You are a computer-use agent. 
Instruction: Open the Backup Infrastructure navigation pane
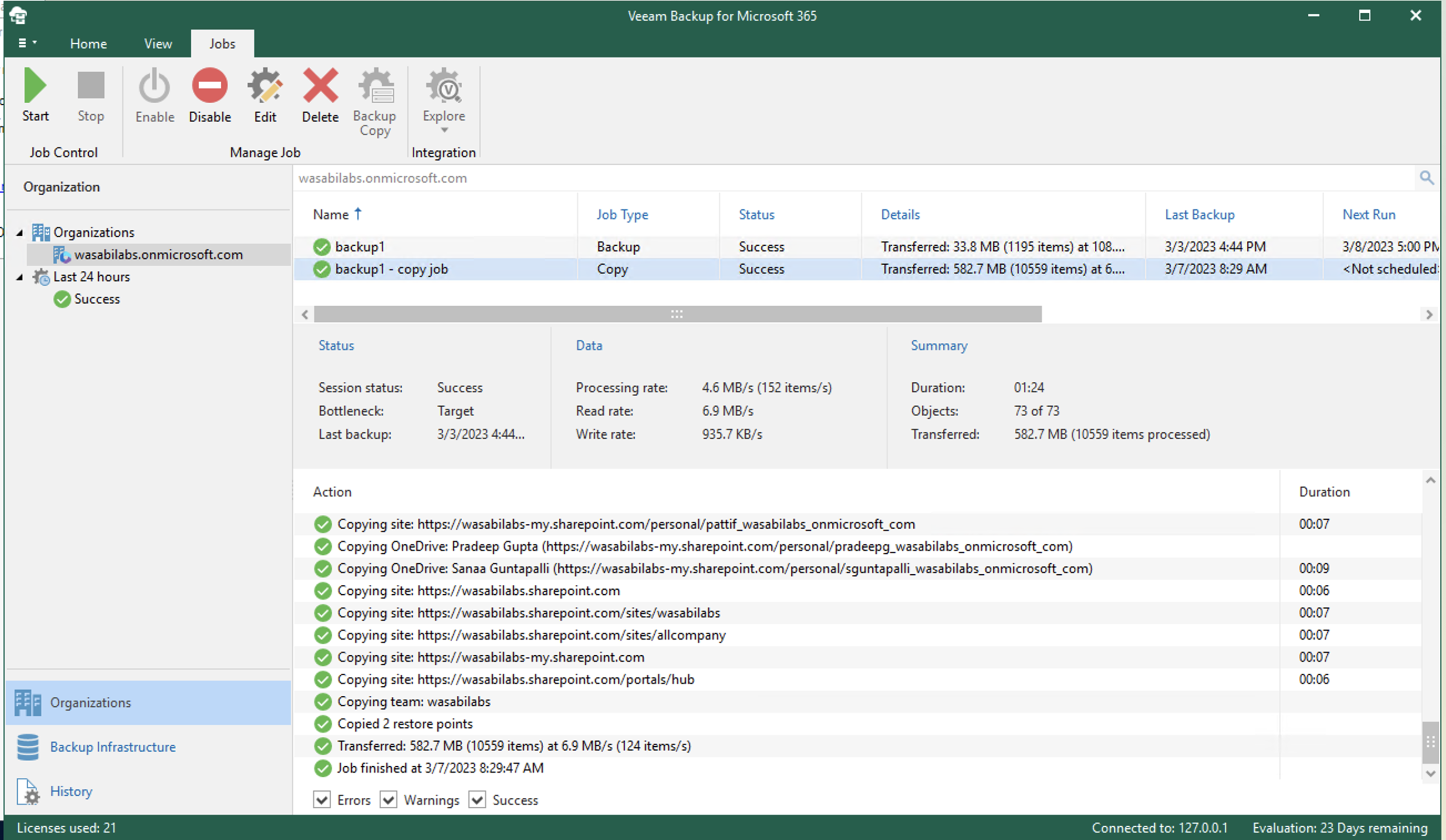pos(148,747)
